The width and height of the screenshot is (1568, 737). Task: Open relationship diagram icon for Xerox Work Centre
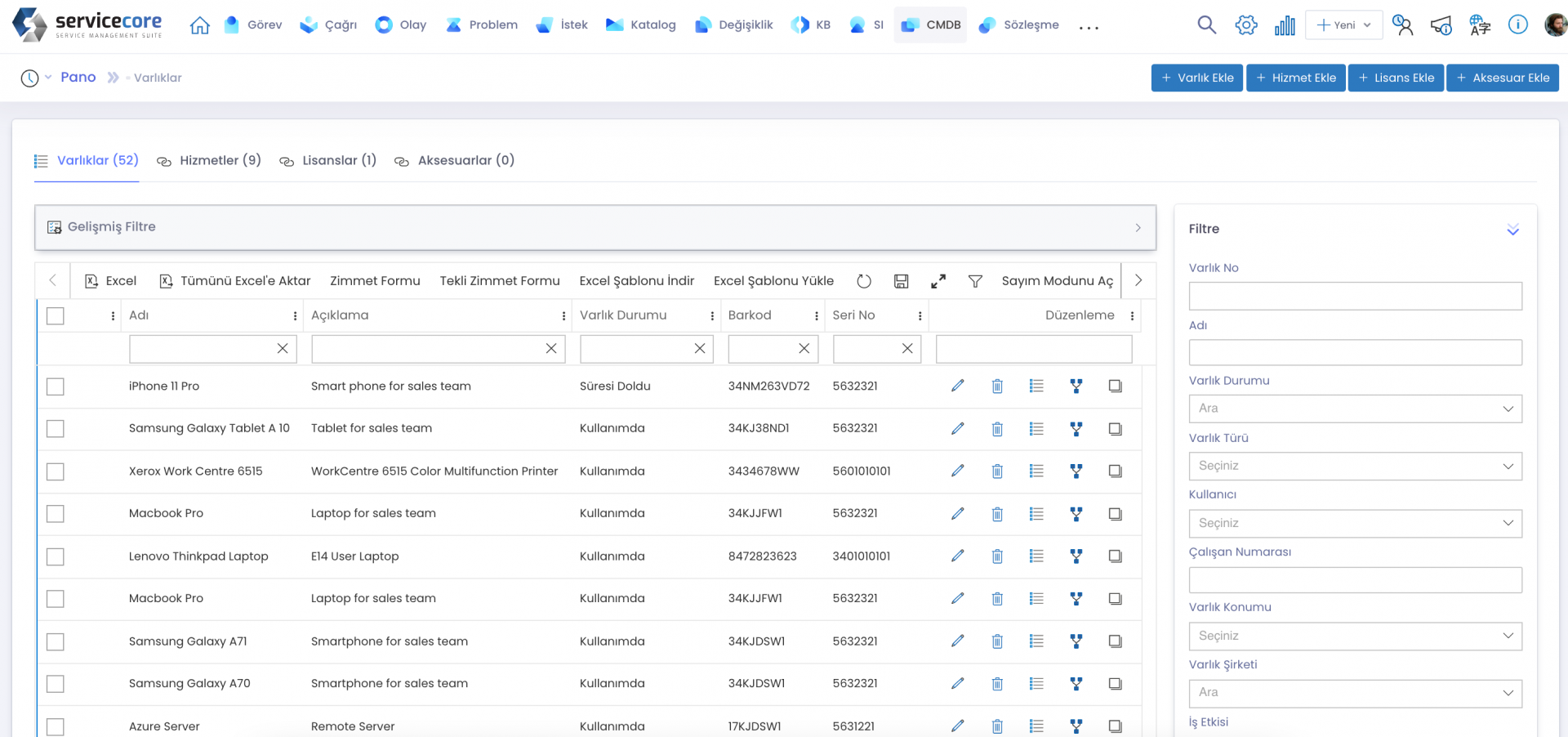pos(1076,471)
